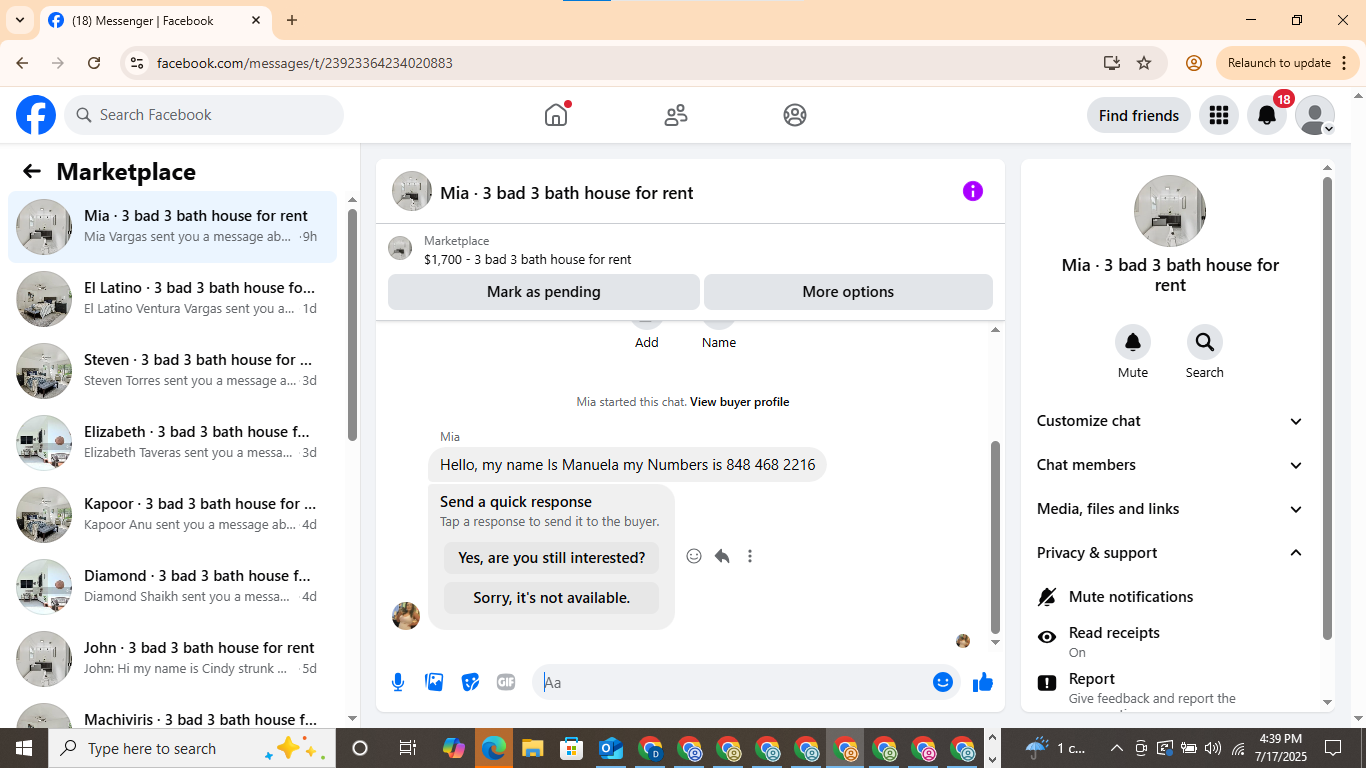Choose a GIF icon in composer
This screenshot has height=768, width=1366.
pos(506,682)
